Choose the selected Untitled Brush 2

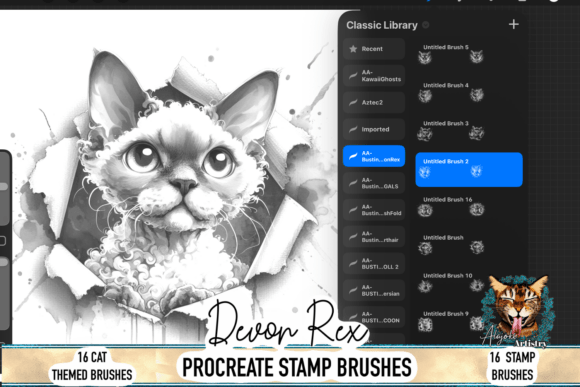point(469,169)
